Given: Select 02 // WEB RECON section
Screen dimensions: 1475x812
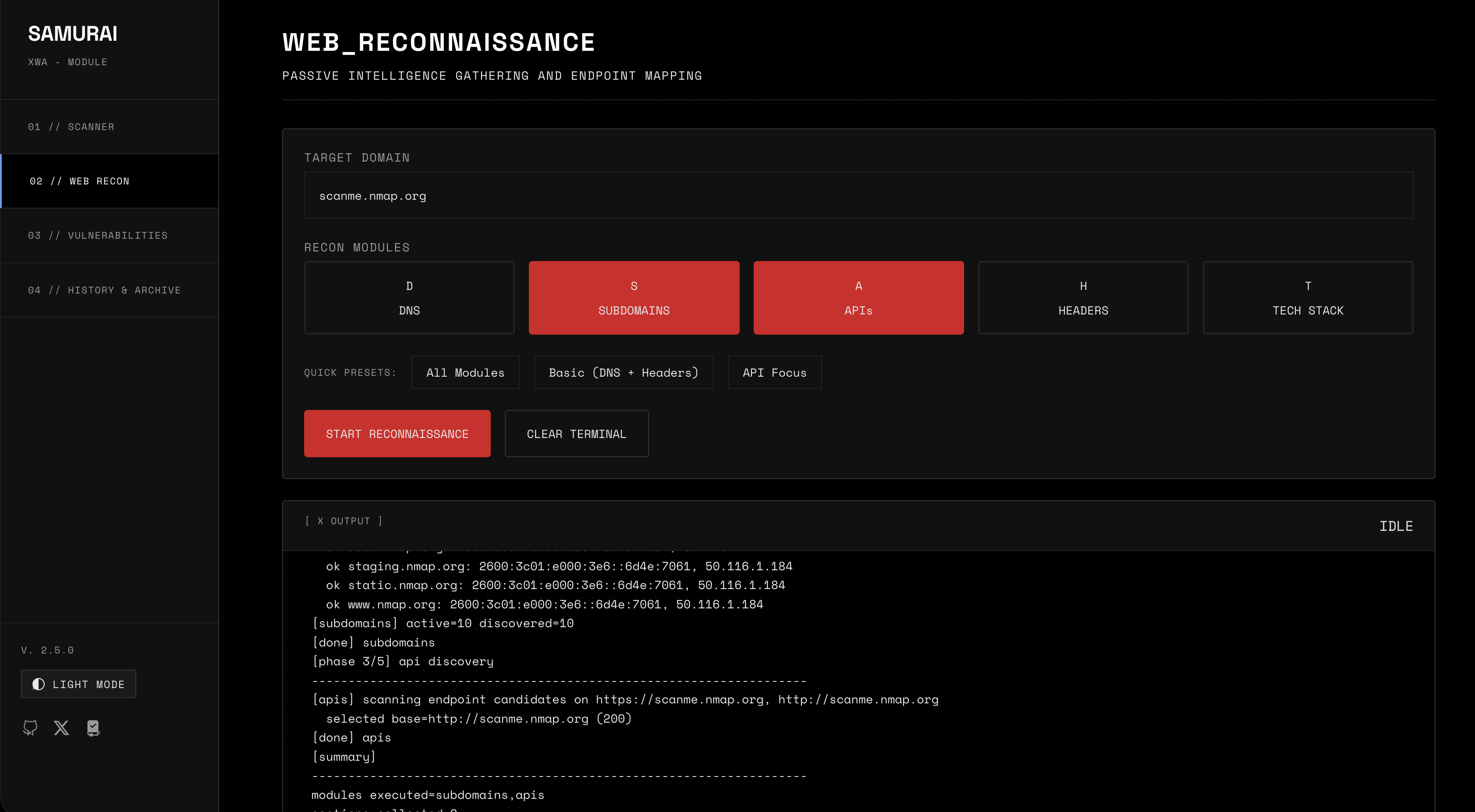Looking at the screenshot, I should (110, 181).
